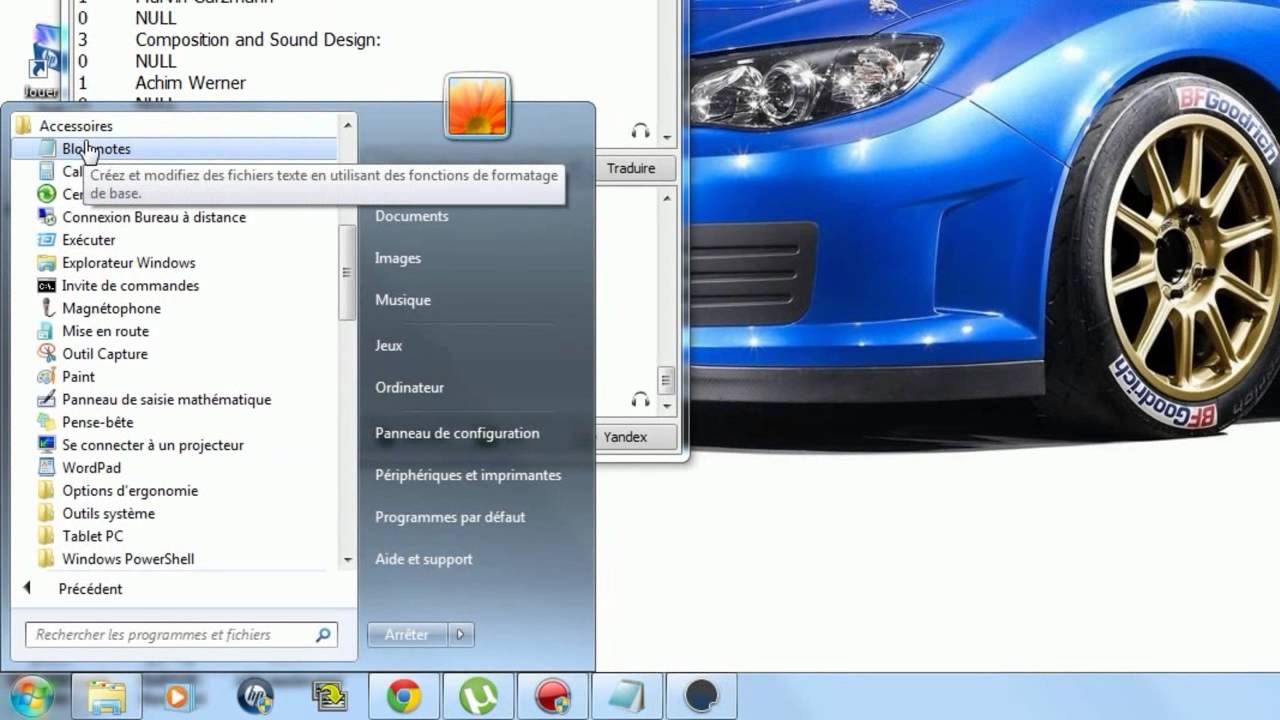1280x720 pixels.
Task: Click the 'Composition and Sound Design:' line
Action: [258, 40]
